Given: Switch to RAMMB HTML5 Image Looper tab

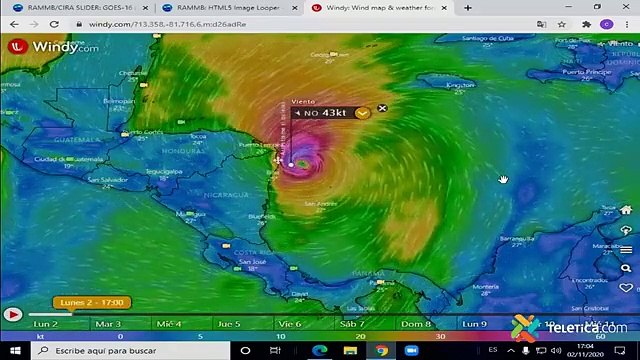Looking at the screenshot, I should tap(229, 8).
